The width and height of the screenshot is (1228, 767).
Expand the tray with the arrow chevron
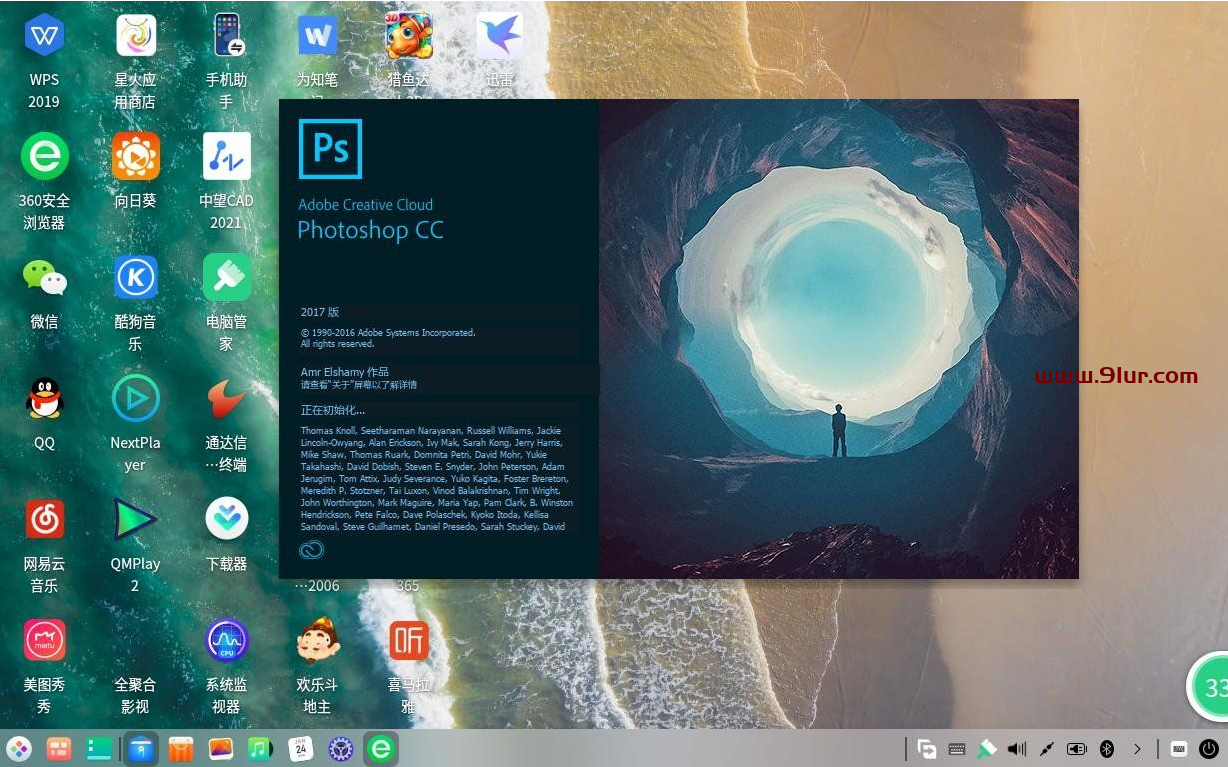click(1137, 748)
